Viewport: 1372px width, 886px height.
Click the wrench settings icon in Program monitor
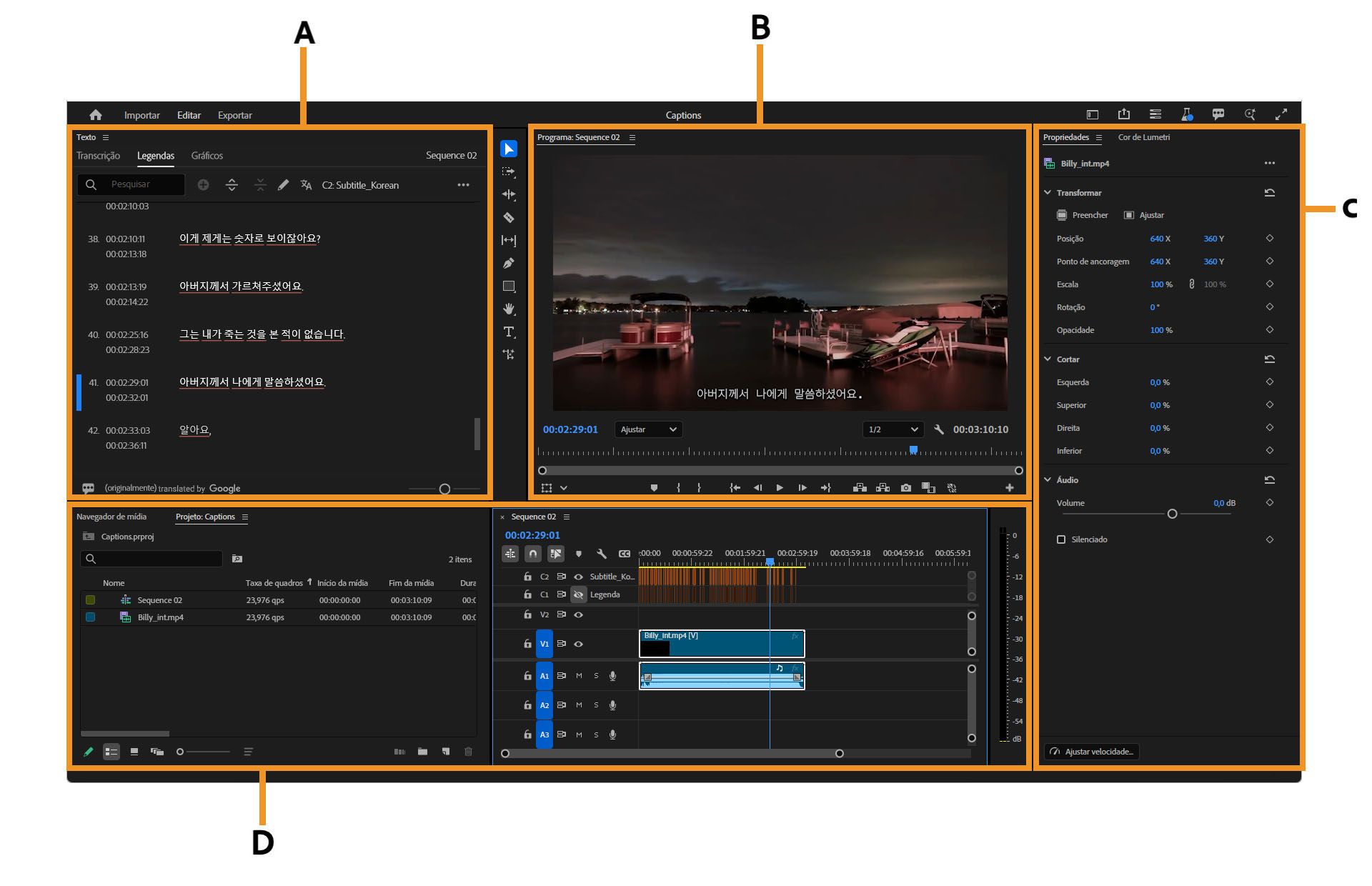pos(939,429)
